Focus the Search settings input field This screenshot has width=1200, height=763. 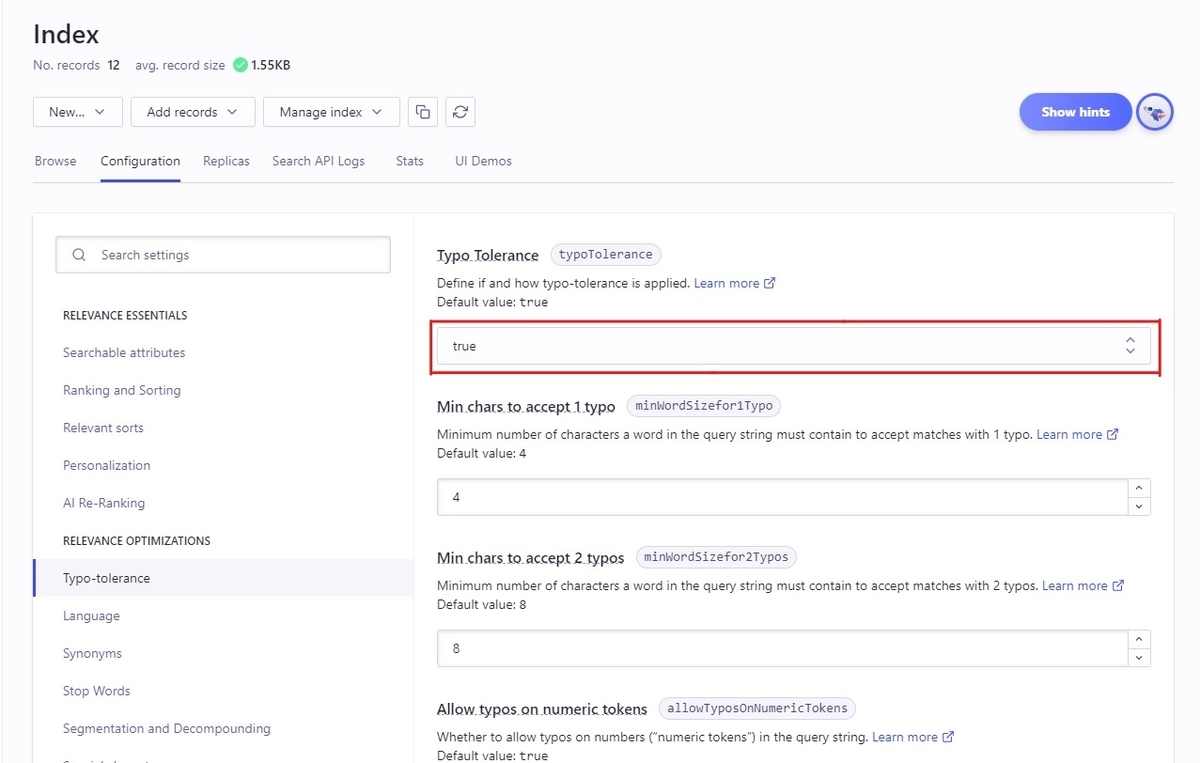235,255
